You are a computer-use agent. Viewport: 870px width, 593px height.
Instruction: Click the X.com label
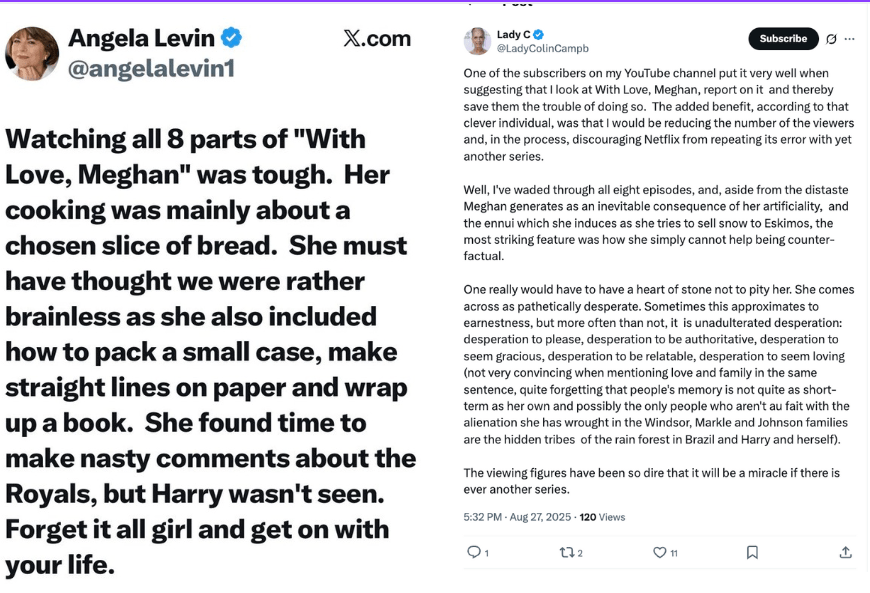pos(377,39)
